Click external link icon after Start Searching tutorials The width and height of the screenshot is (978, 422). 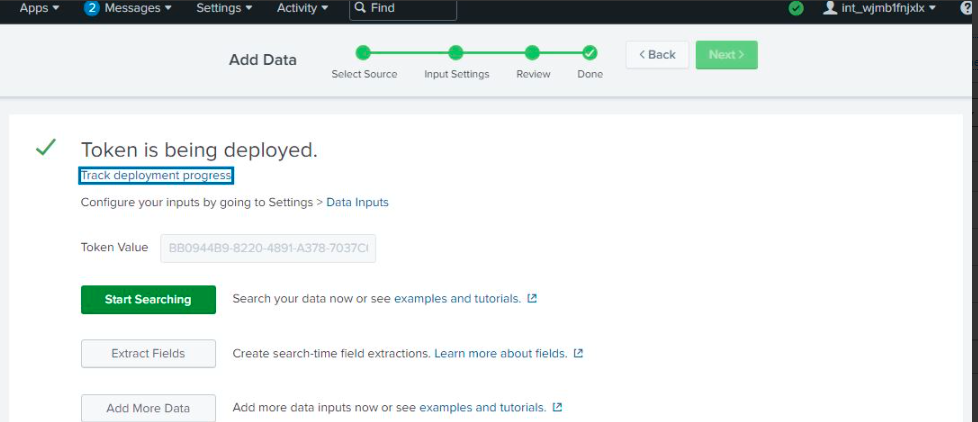532,298
